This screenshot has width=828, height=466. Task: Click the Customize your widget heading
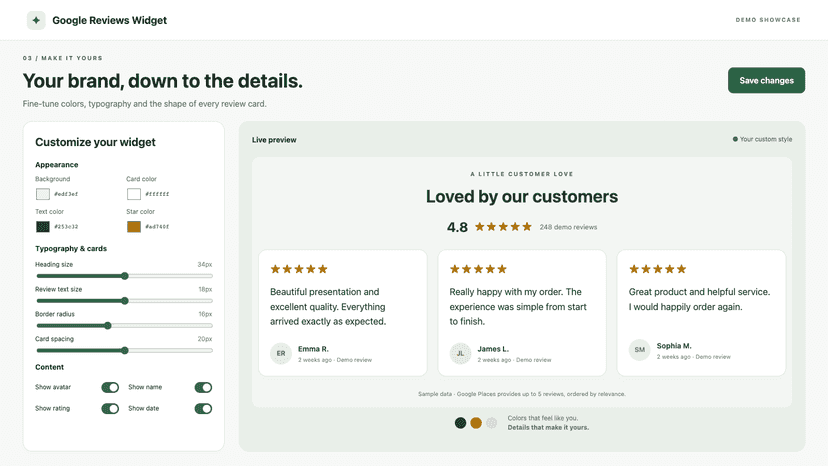click(x=95, y=142)
